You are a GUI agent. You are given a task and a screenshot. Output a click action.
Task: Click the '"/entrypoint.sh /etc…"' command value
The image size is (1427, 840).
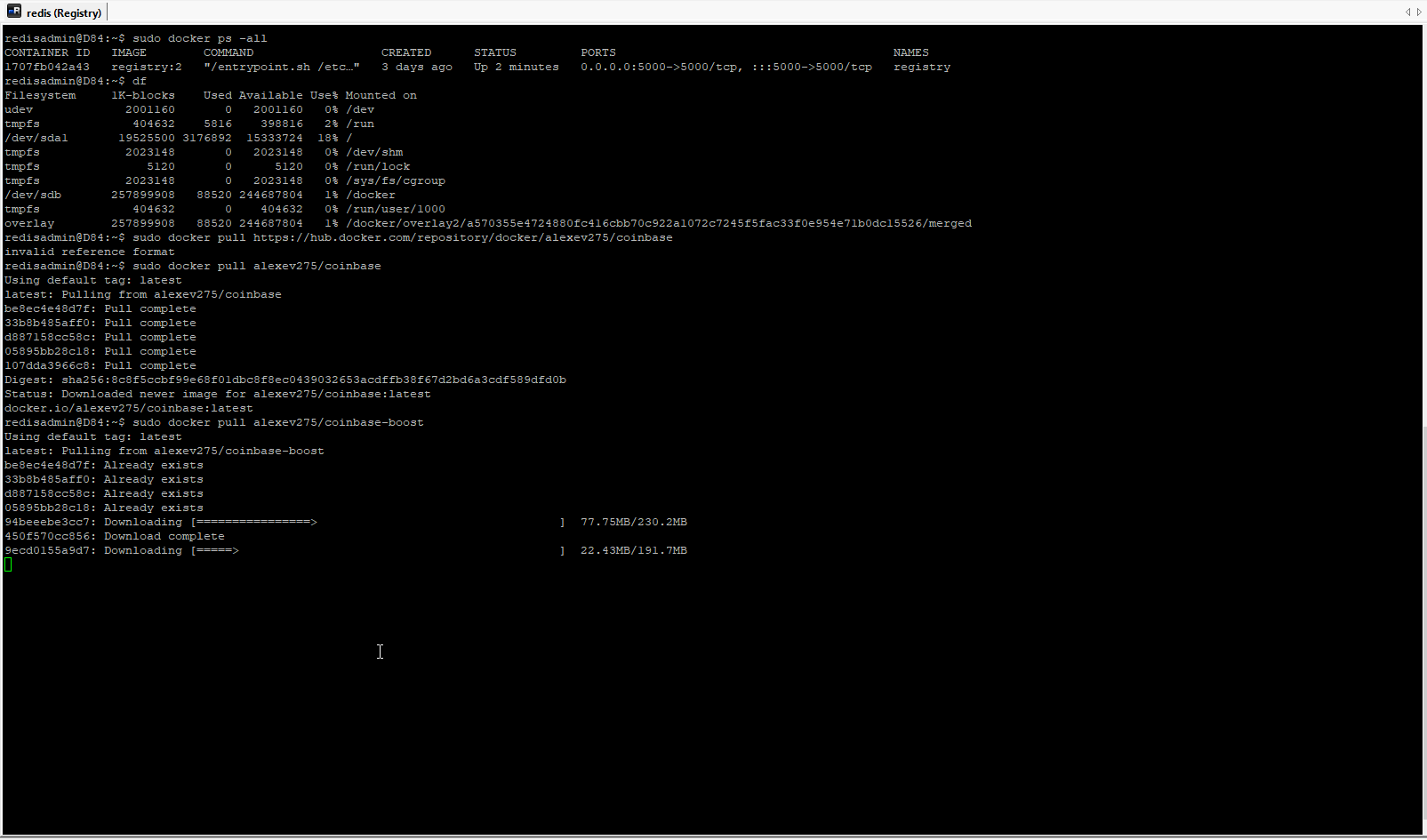282,67
